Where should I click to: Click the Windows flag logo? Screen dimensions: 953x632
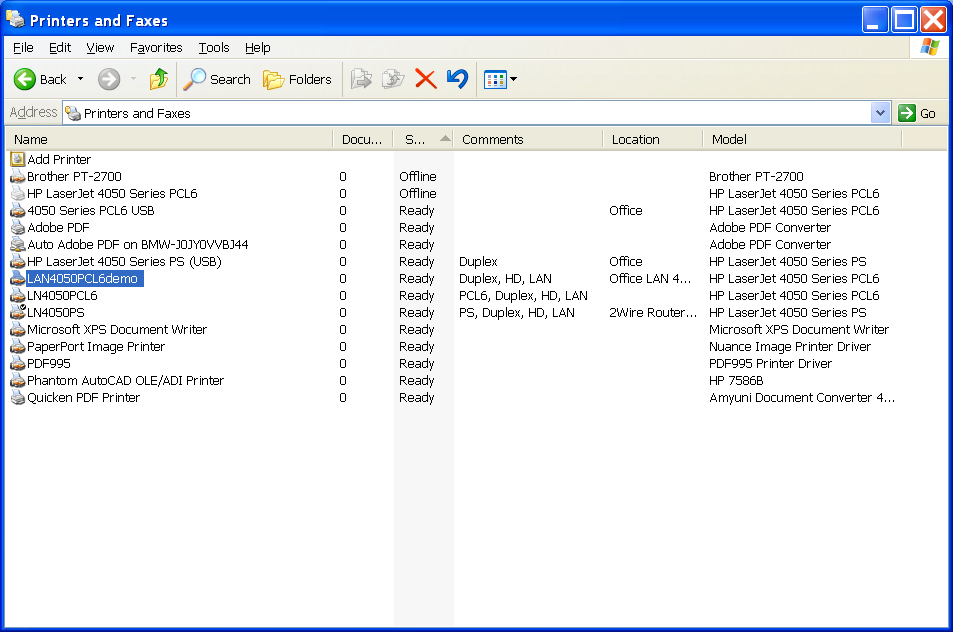pyautogui.click(x=929, y=47)
